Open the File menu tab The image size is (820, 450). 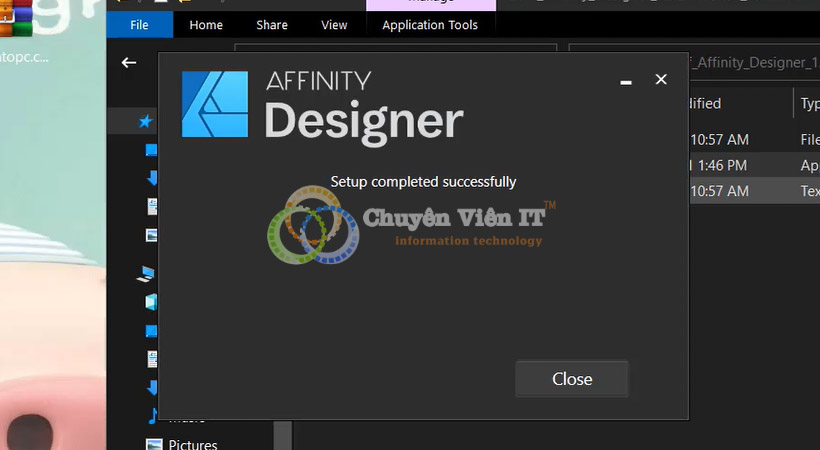(139, 25)
